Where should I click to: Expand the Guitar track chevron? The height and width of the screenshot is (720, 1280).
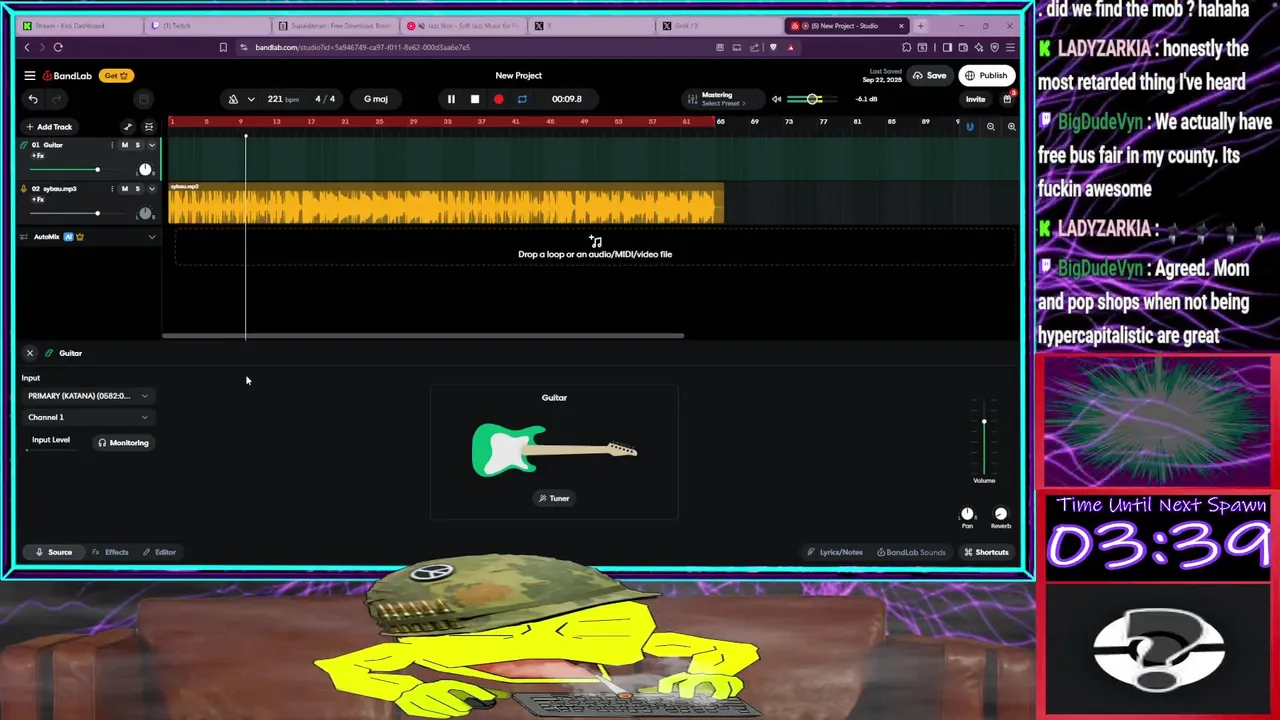click(152, 145)
